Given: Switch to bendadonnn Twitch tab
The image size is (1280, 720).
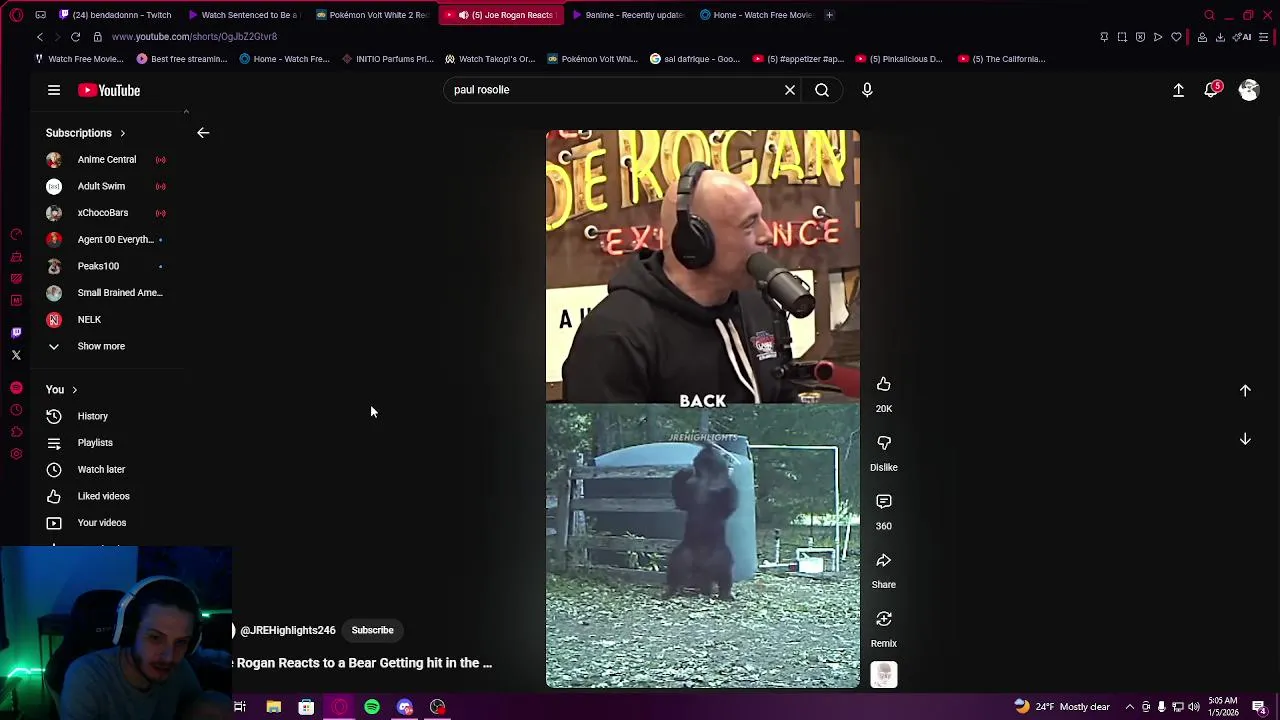Looking at the screenshot, I should pos(115,15).
